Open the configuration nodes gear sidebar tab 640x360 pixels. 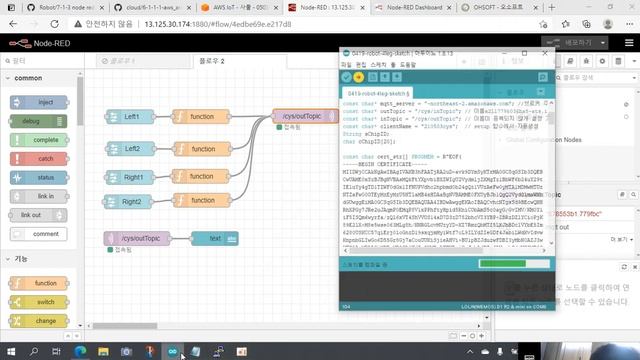point(602,61)
